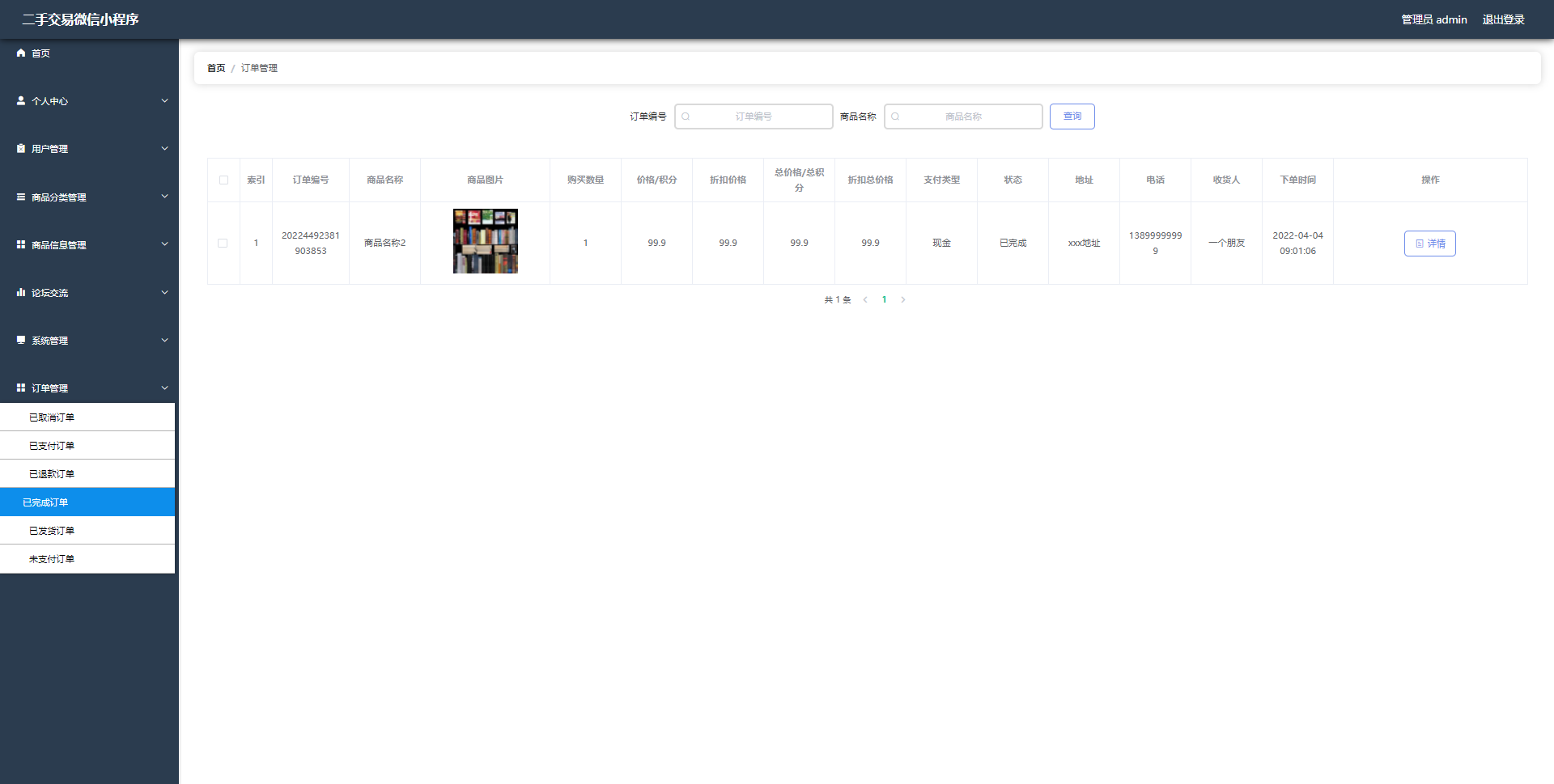Click the 订单编号 column header
This screenshot has height=784, width=1554.
coord(311,180)
